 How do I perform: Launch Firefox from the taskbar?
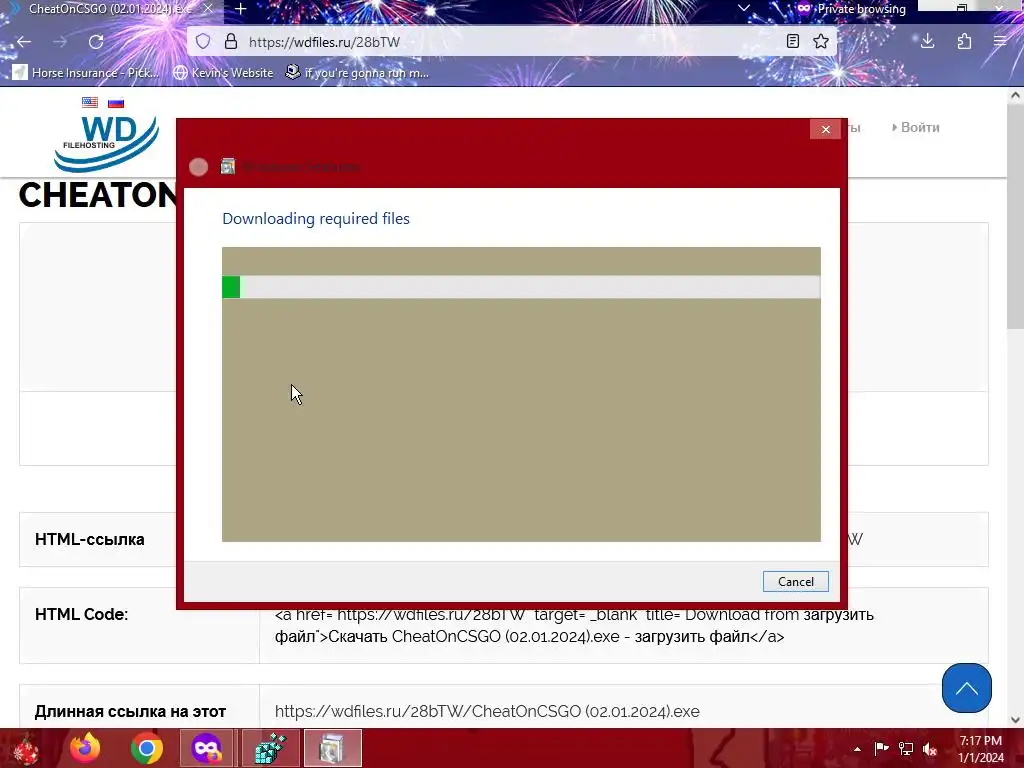click(85, 748)
